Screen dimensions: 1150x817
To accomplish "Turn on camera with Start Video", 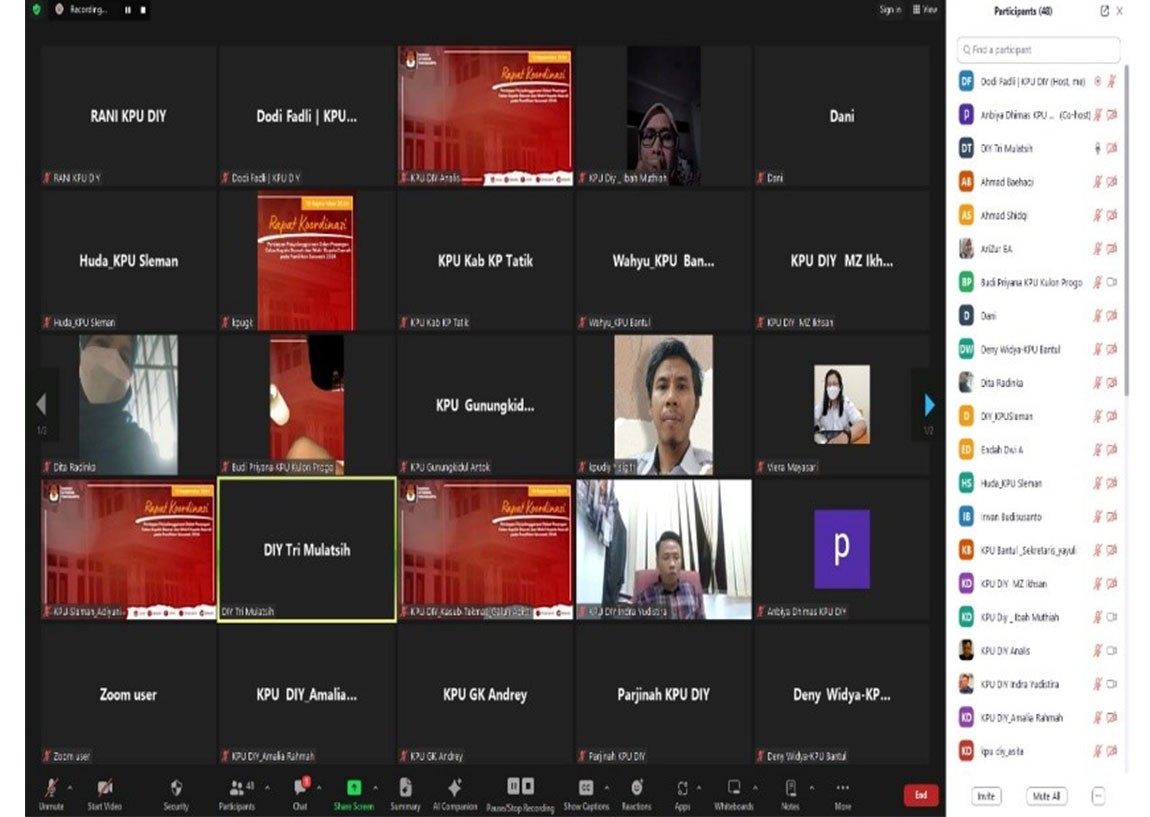I will [105, 788].
